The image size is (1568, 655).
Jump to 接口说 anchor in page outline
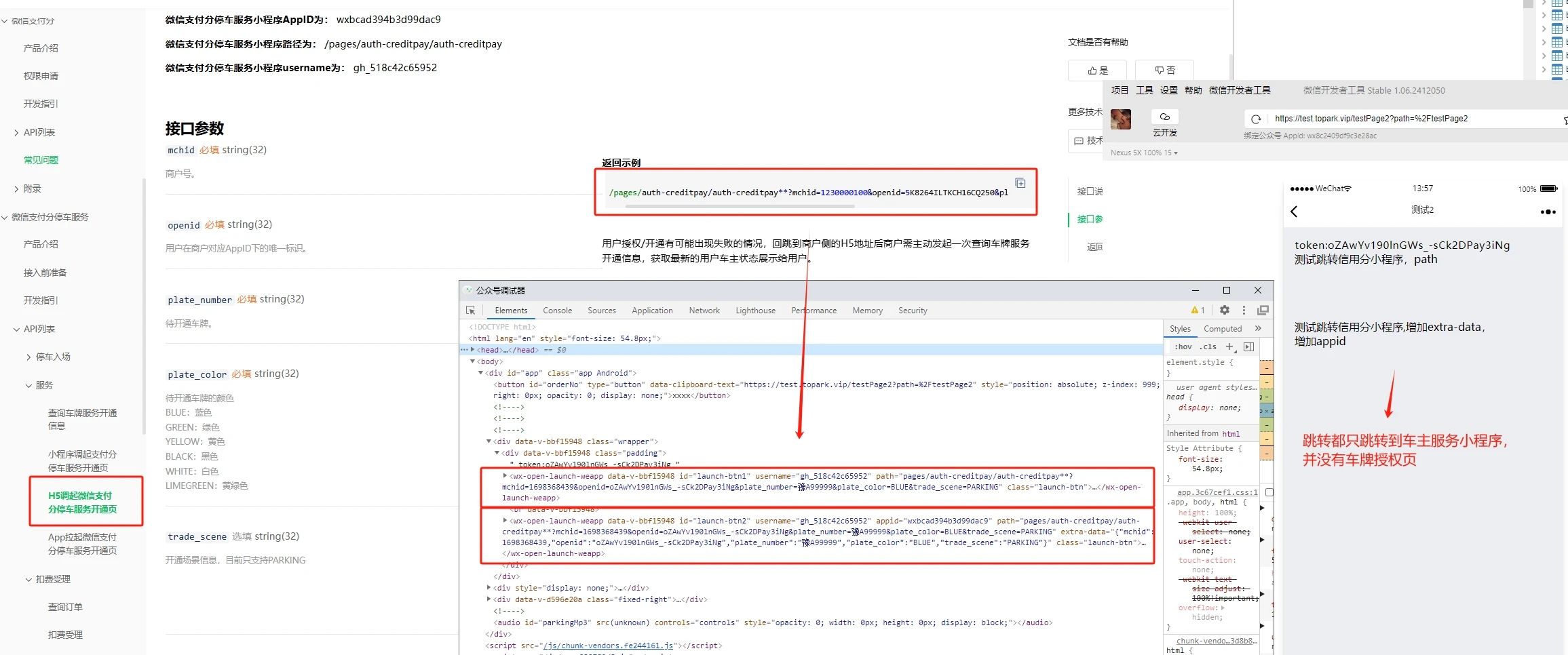1090,191
